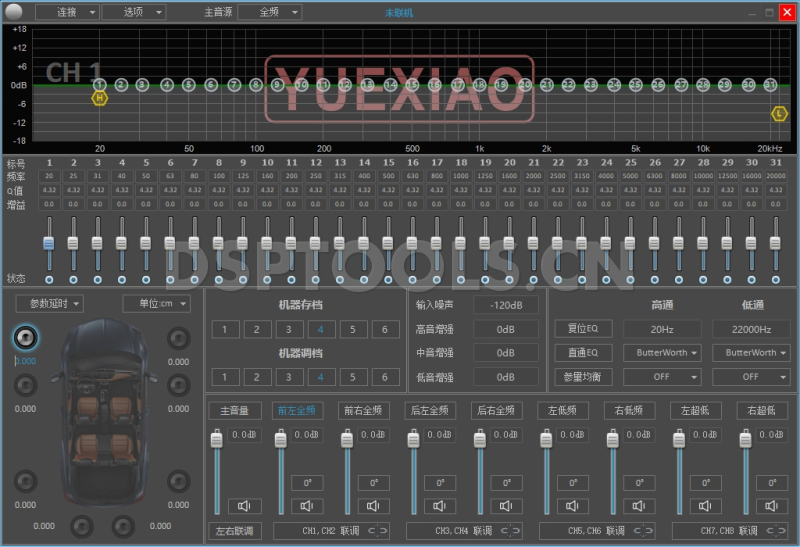Click the 主音量 master volume slider handle
The image size is (800, 547).
215,440
